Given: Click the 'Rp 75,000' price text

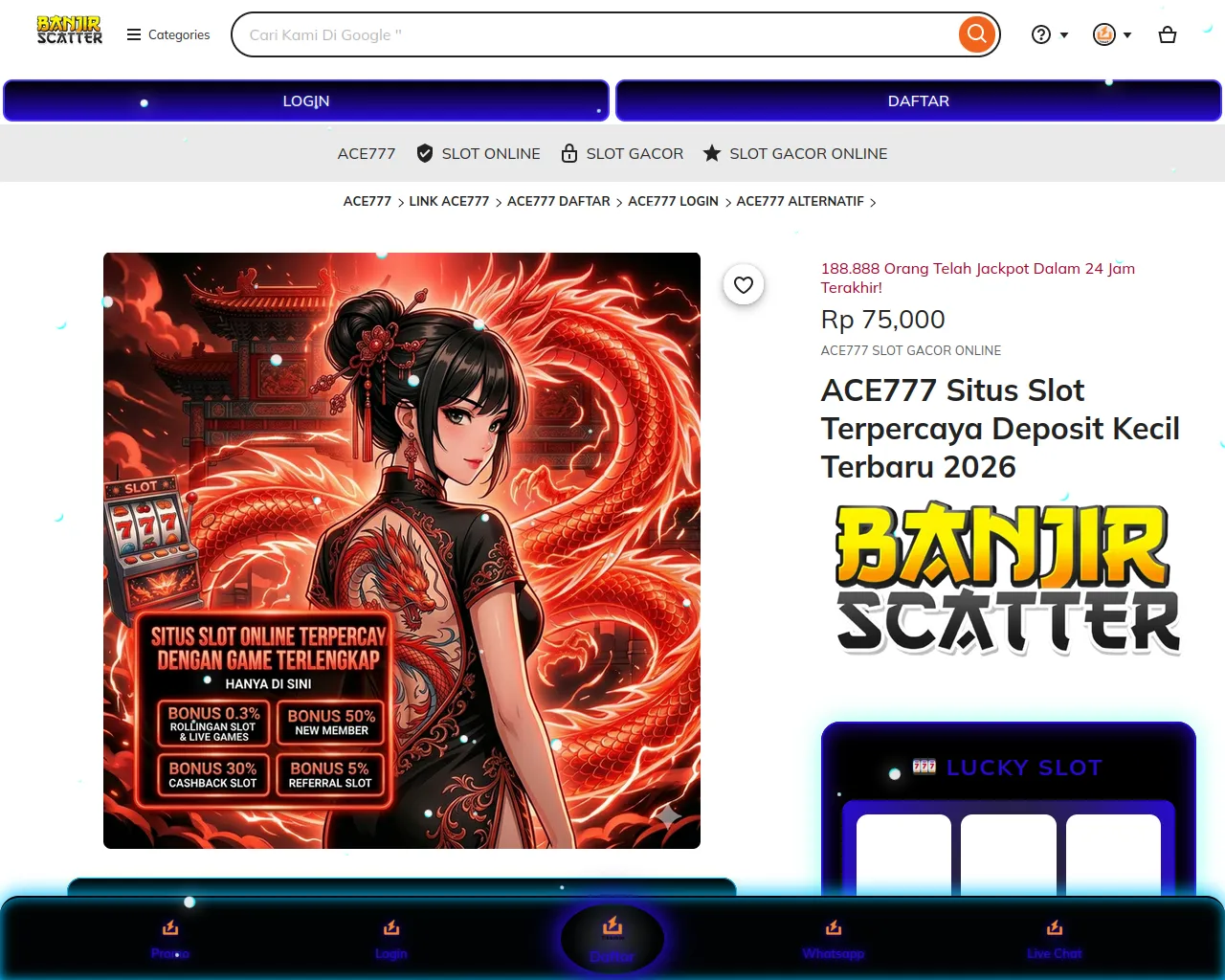Looking at the screenshot, I should click(882, 320).
